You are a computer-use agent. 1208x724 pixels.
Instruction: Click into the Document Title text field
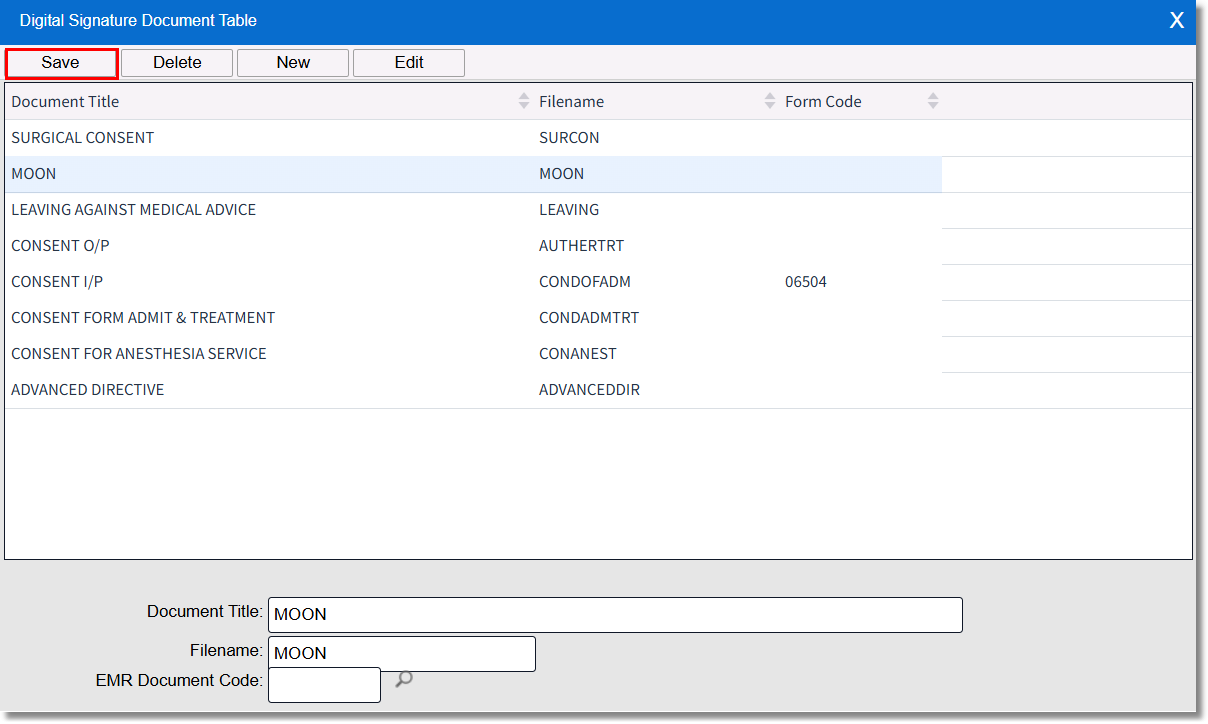[615, 615]
